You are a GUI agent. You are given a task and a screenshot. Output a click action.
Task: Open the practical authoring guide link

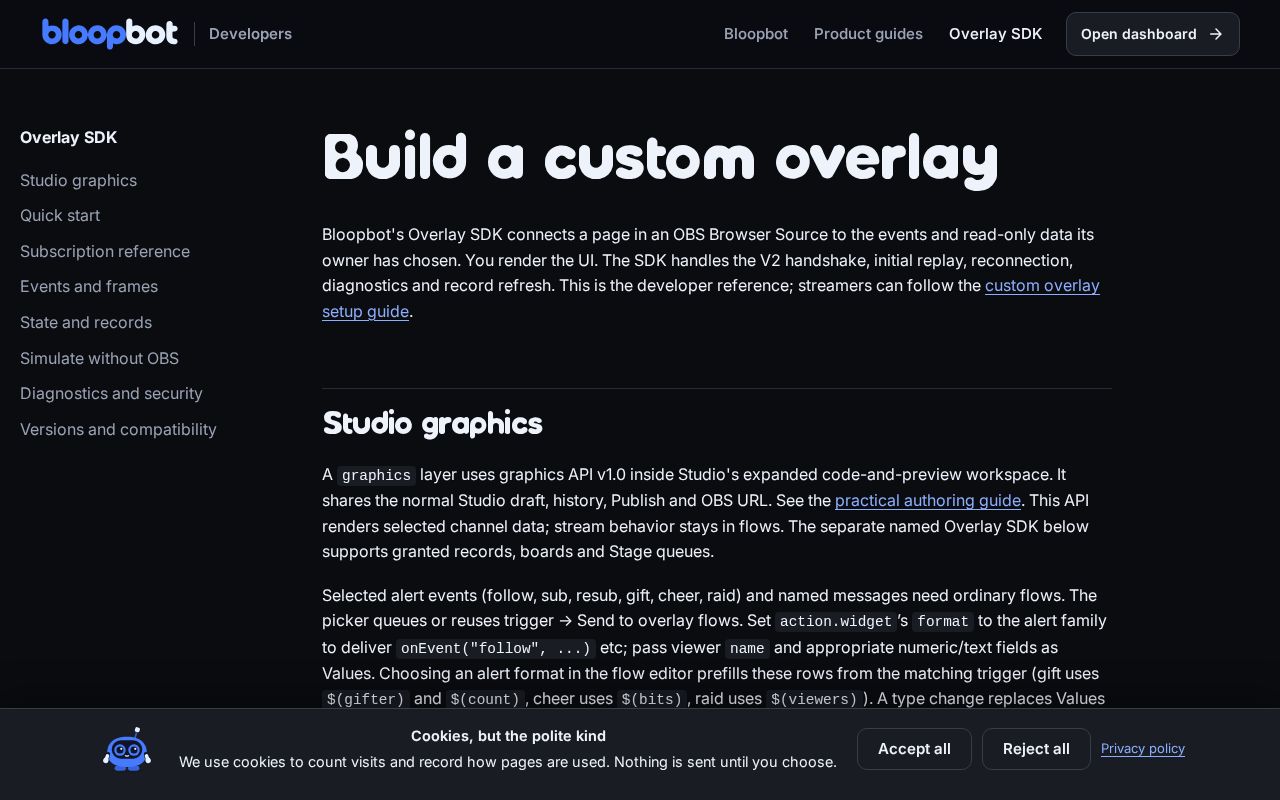point(928,500)
